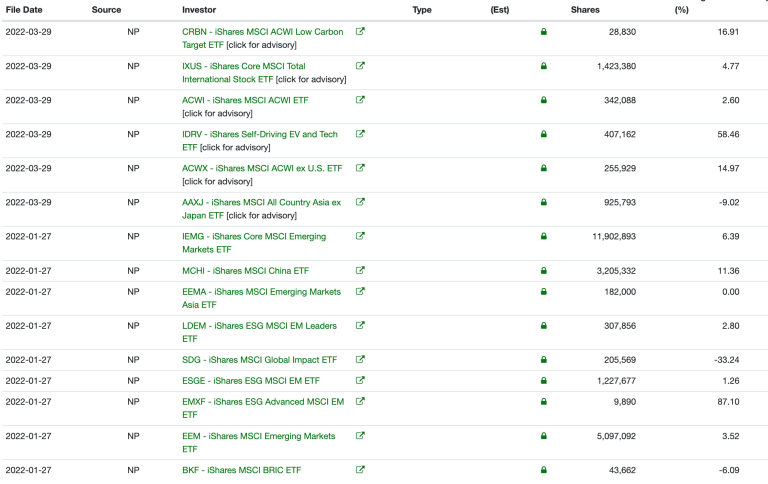Open external link icon for IDRV row
Viewport: 768px width, 484px height.
click(x=360, y=134)
